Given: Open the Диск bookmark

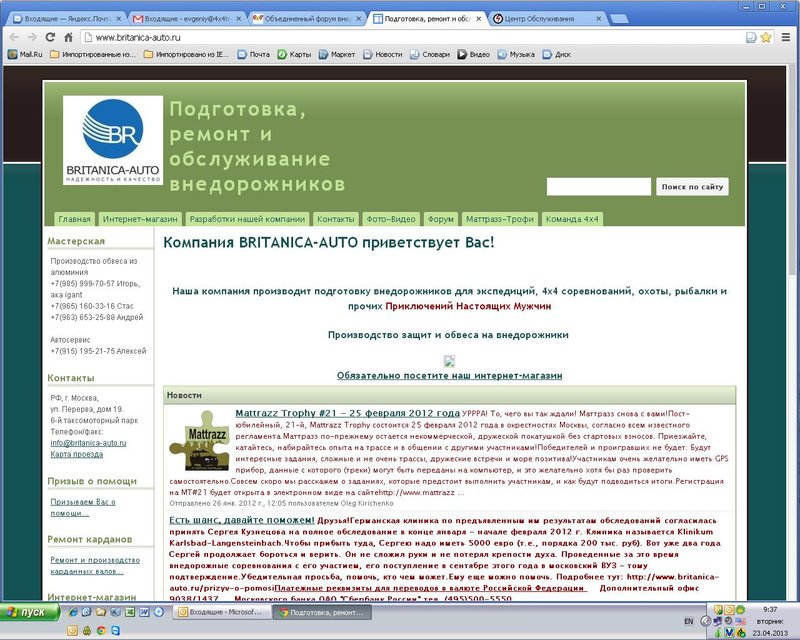Looking at the screenshot, I should point(557,54).
